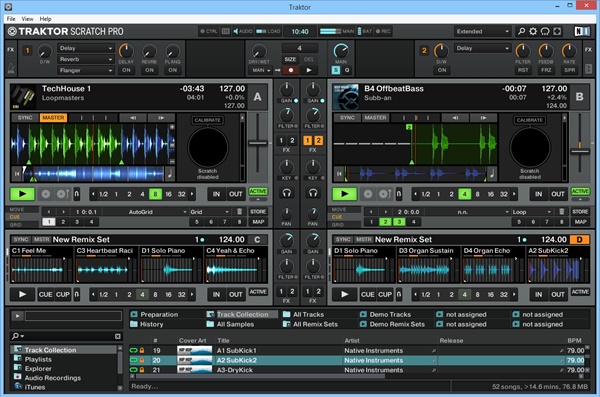Open the Help menu

pos(45,19)
